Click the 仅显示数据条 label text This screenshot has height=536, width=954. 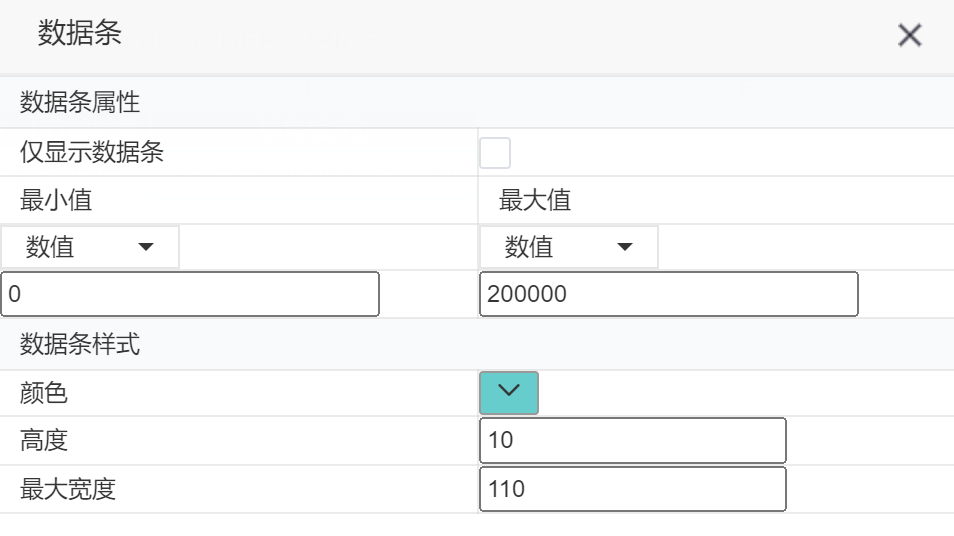(x=92, y=152)
